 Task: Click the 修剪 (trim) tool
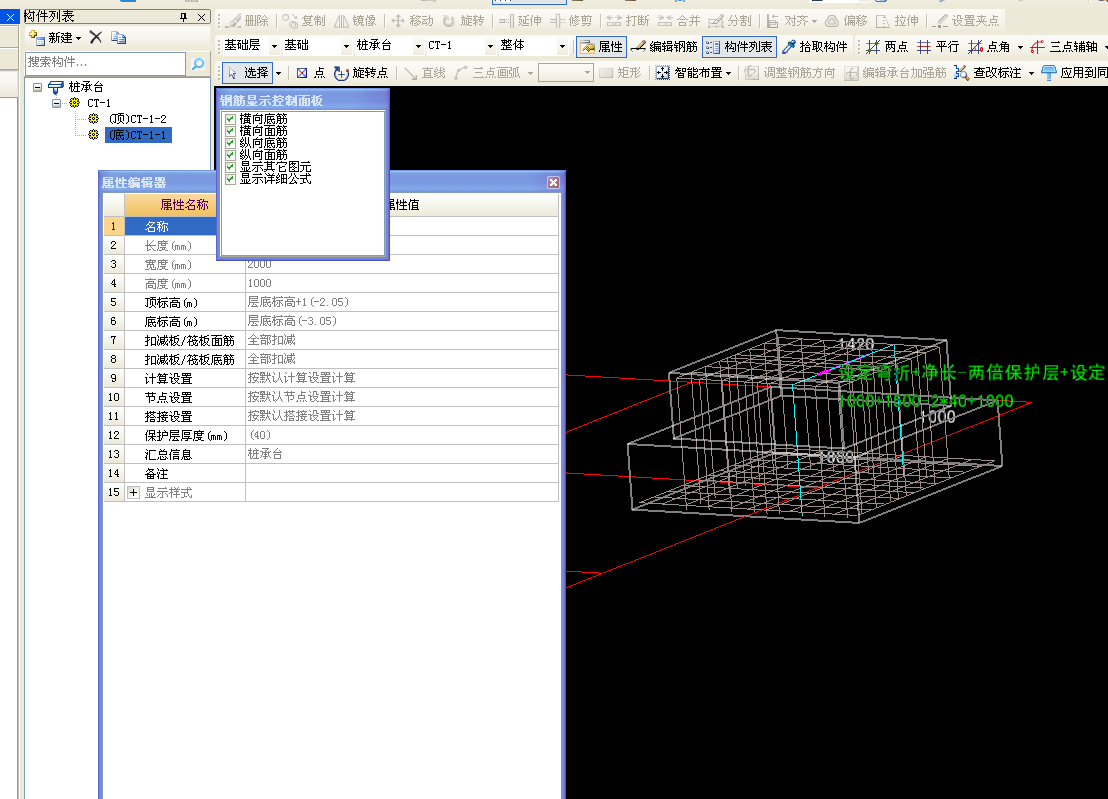pyautogui.click(x=571, y=21)
